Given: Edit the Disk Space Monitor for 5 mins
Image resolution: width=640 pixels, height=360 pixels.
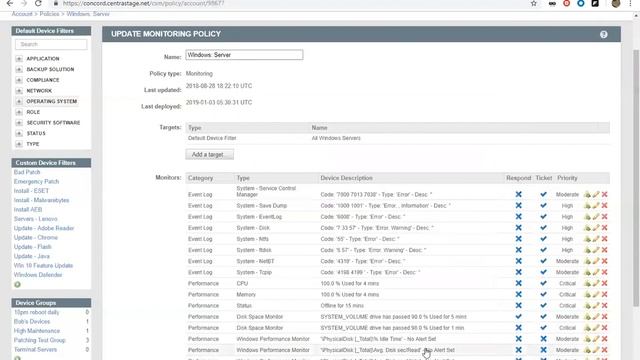Looking at the screenshot, I should point(596,317).
